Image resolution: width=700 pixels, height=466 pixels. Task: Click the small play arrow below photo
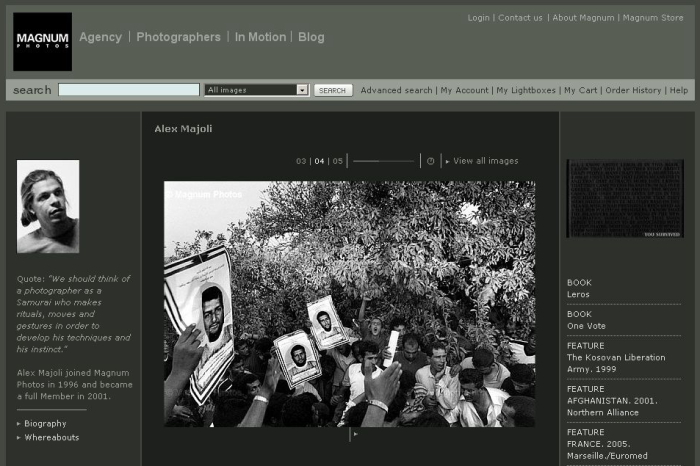coord(355,434)
